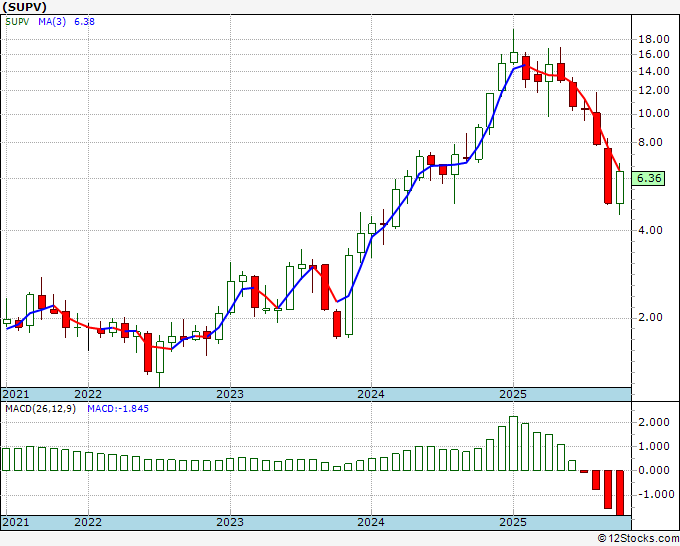
Task: Click the 6.38 moving average value
Action: (84, 22)
